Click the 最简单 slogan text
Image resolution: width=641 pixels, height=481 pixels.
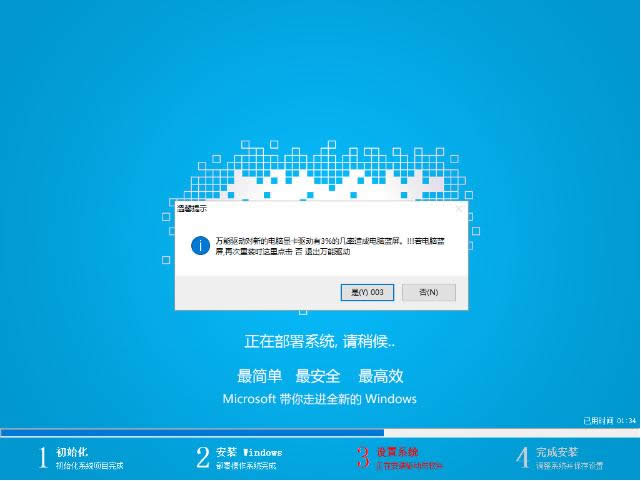pos(259,376)
